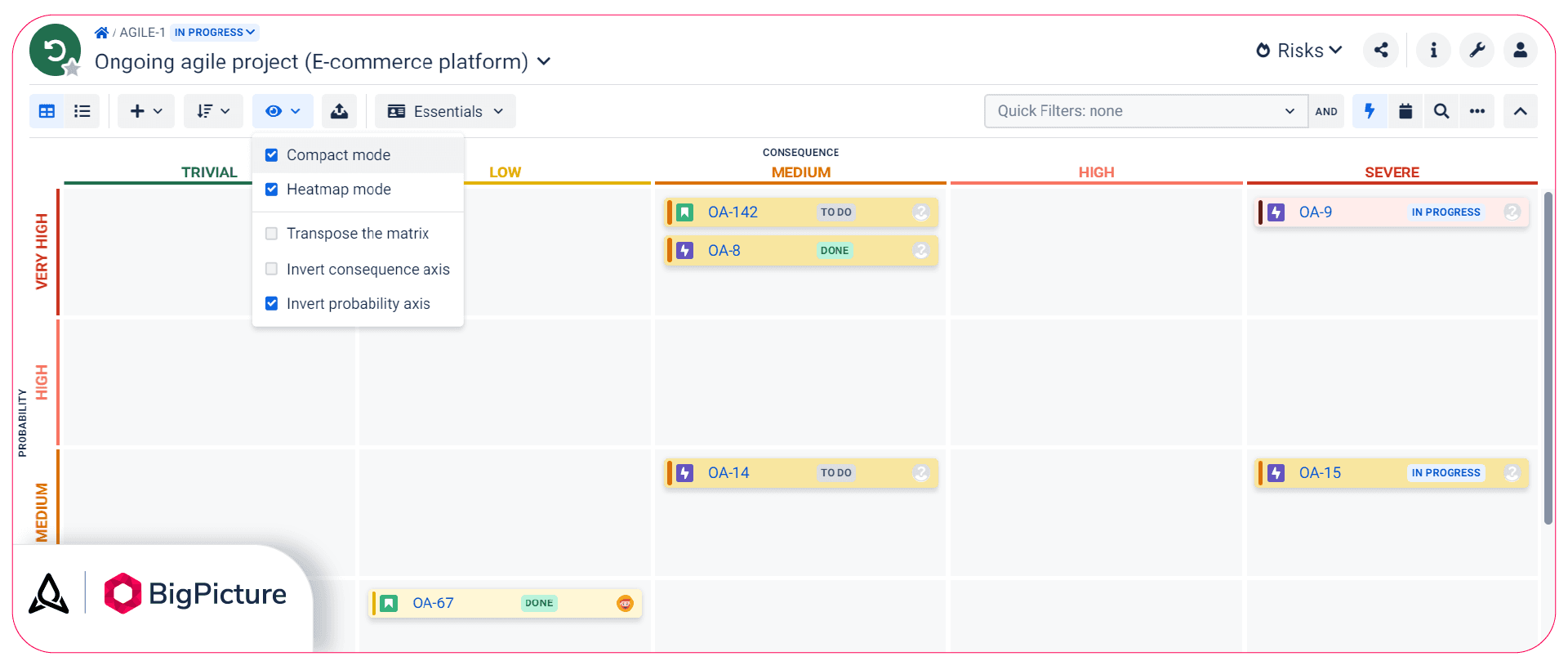
Task: Uncheck Compact mode checkbox
Action: 272,155
